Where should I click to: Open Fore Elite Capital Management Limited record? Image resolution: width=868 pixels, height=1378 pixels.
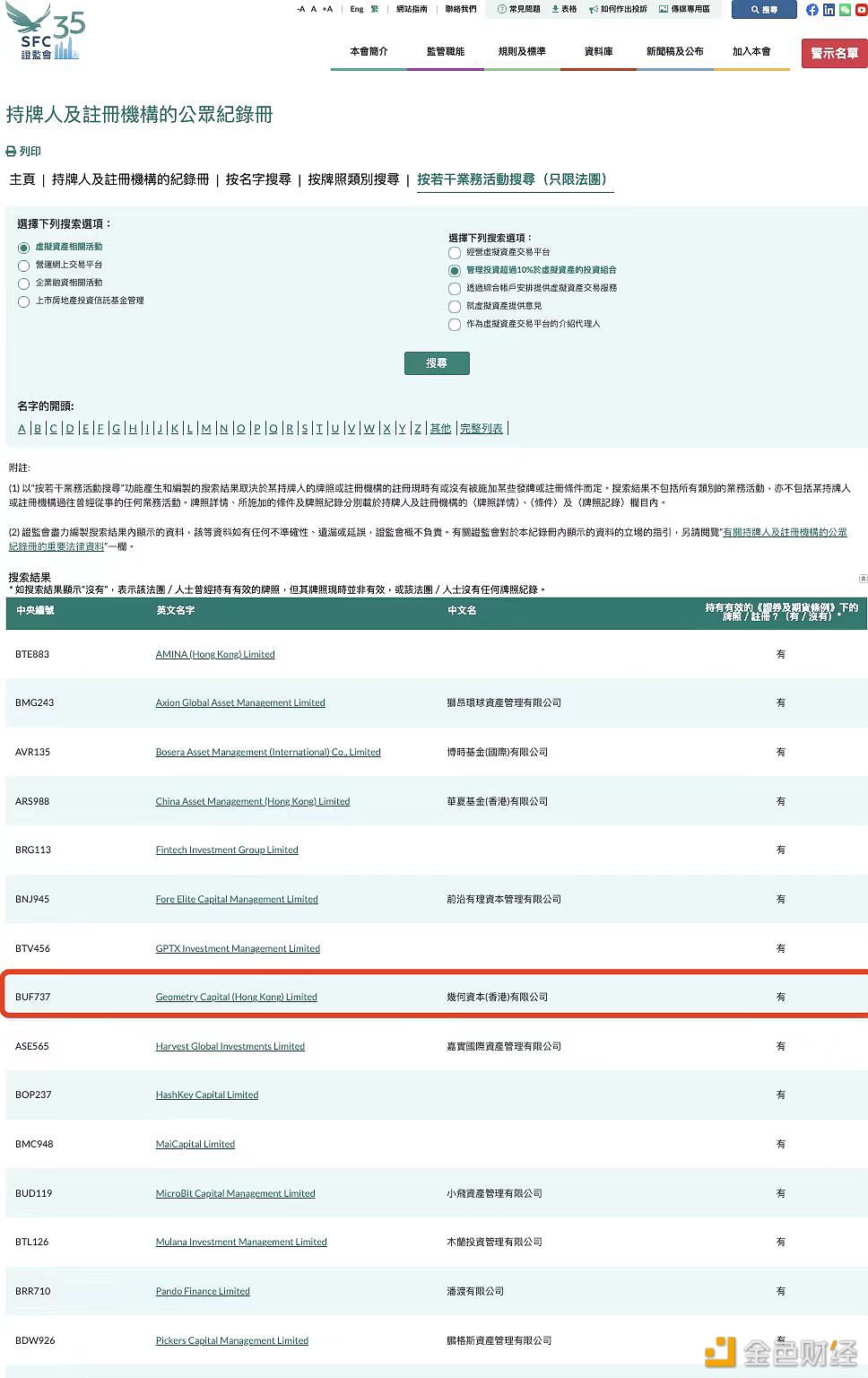coord(237,900)
